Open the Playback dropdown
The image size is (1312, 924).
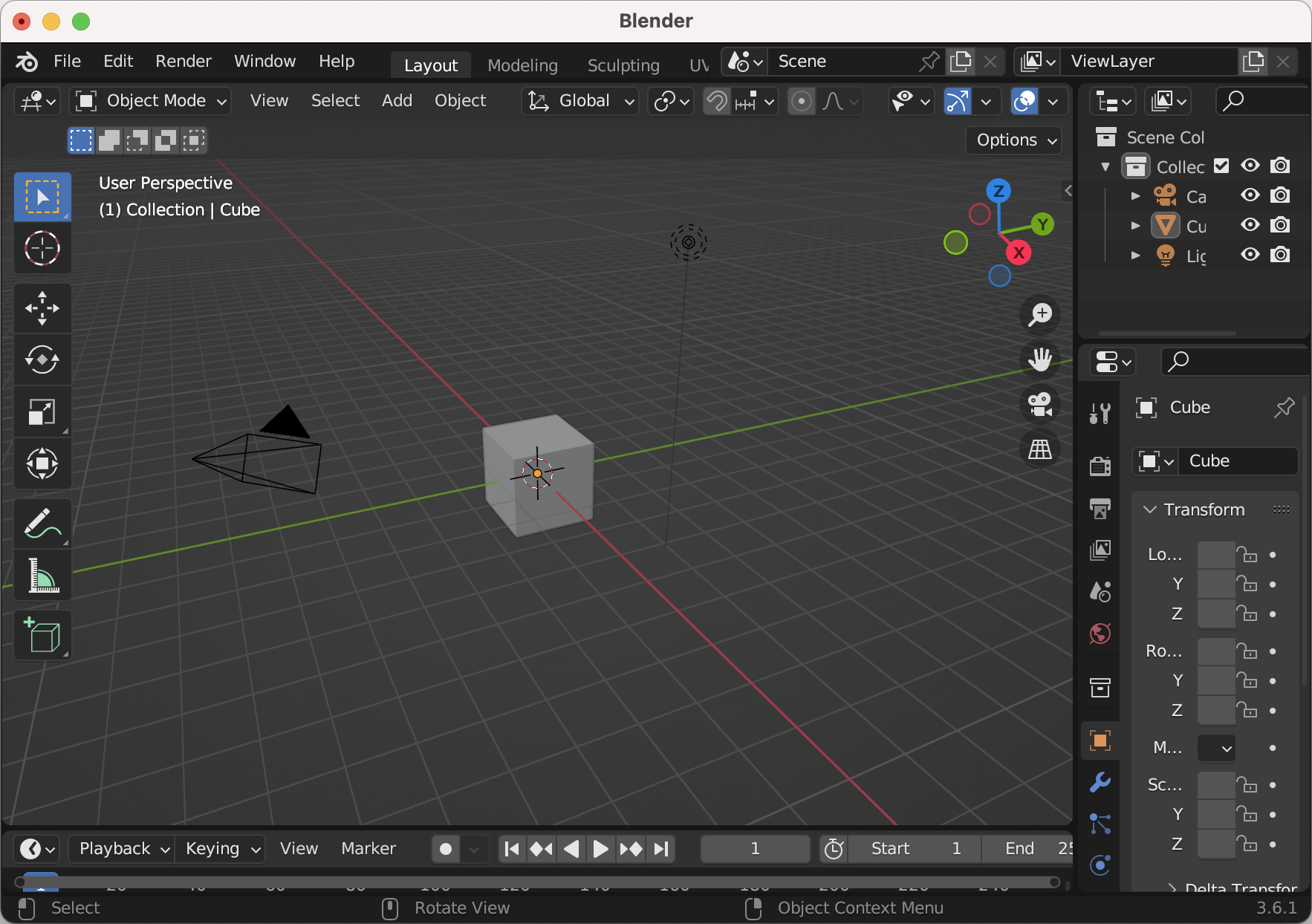coord(123,849)
